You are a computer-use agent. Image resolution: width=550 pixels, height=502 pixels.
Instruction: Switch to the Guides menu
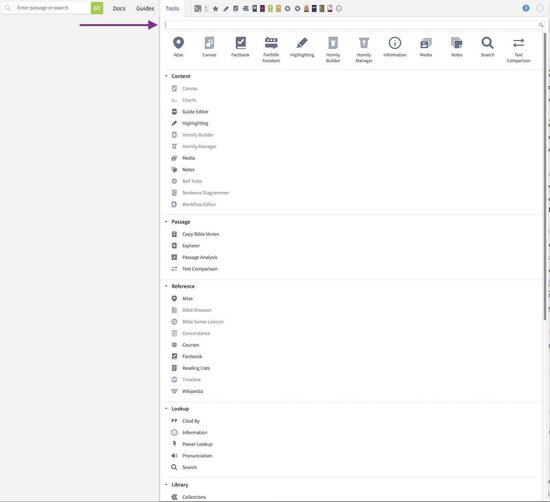145,8
